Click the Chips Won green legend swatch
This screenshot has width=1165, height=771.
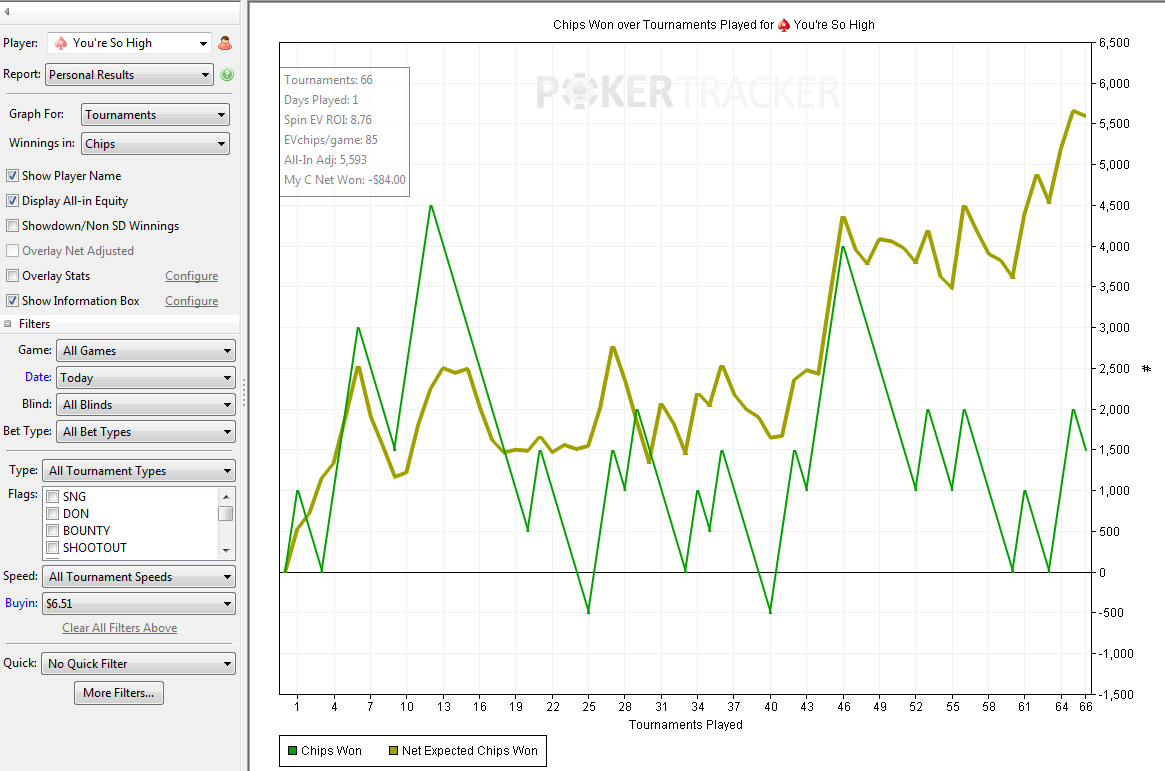point(293,751)
